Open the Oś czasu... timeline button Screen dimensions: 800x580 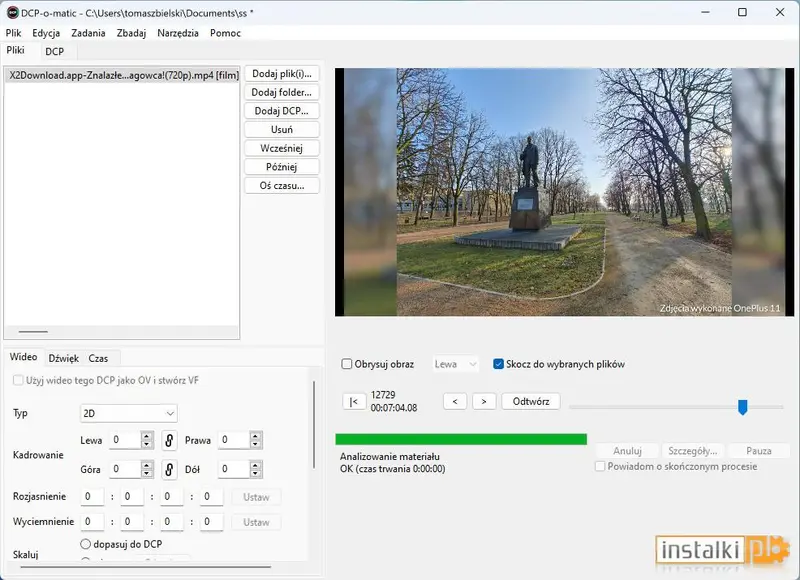[x=282, y=186]
